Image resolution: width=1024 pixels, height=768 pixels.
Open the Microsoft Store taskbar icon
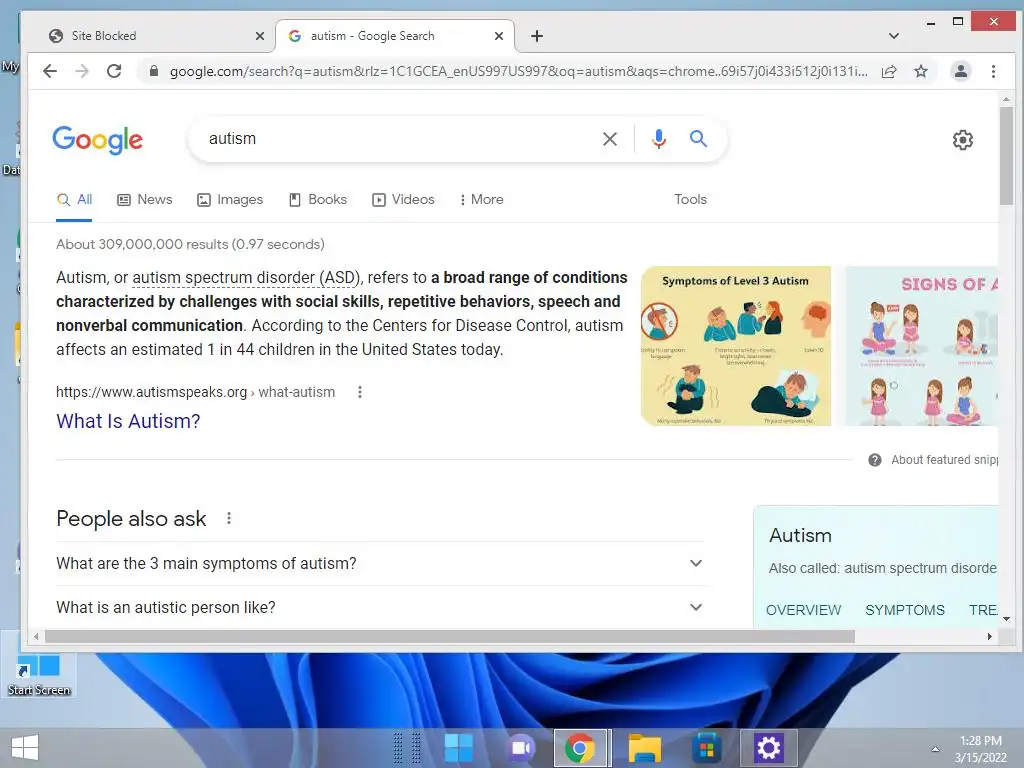pos(706,748)
